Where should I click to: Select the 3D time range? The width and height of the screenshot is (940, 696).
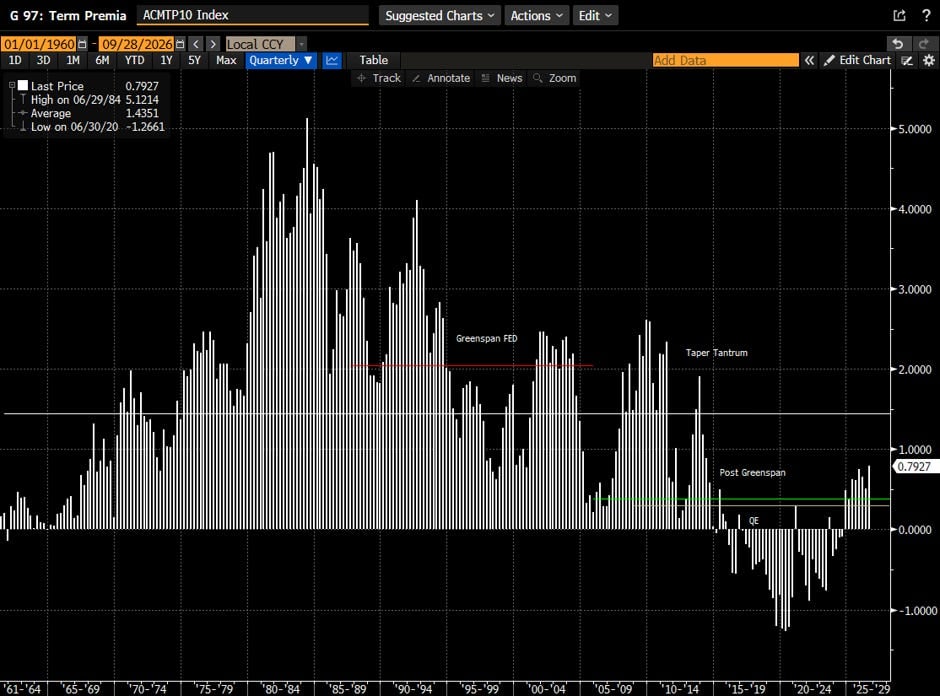(43, 60)
